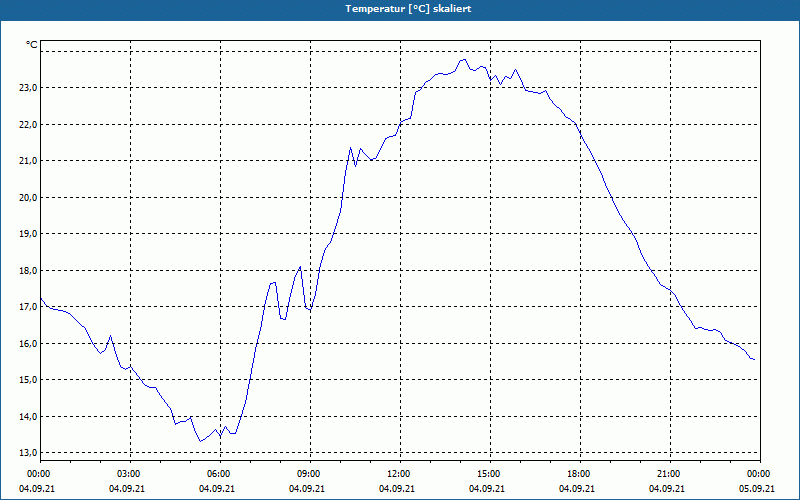Viewport: 800px width, 500px height.
Task: Click the '00:00' time label above 04.09.21
Action: click(x=40, y=474)
